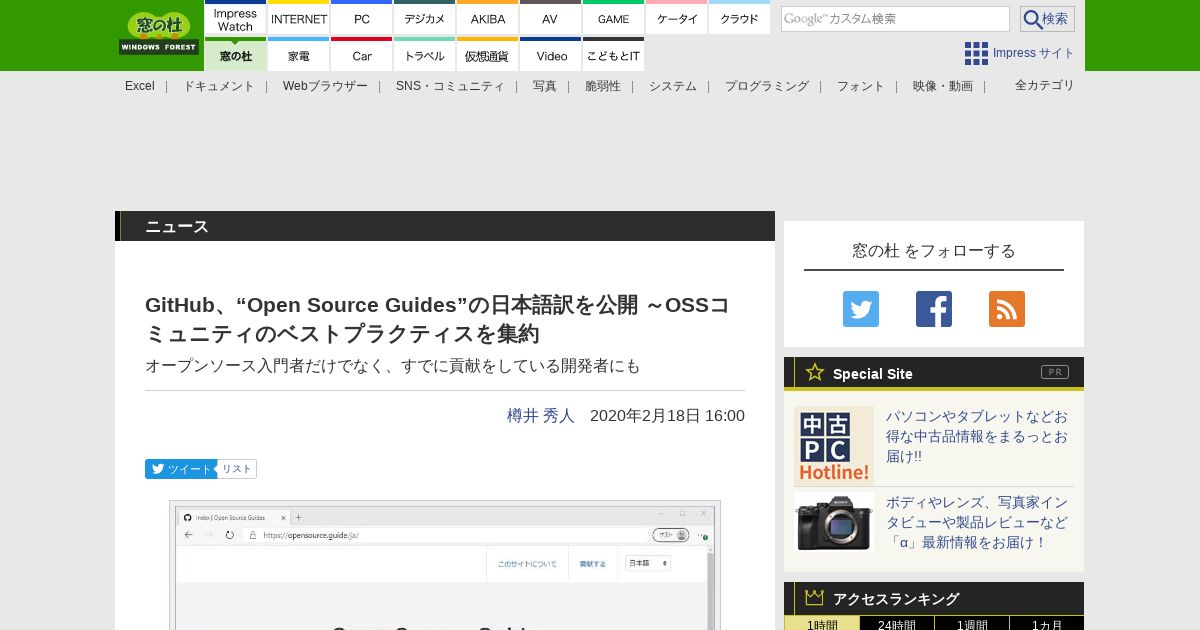Open the article browser screenshot image
The width and height of the screenshot is (1200, 630).
(x=444, y=565)
